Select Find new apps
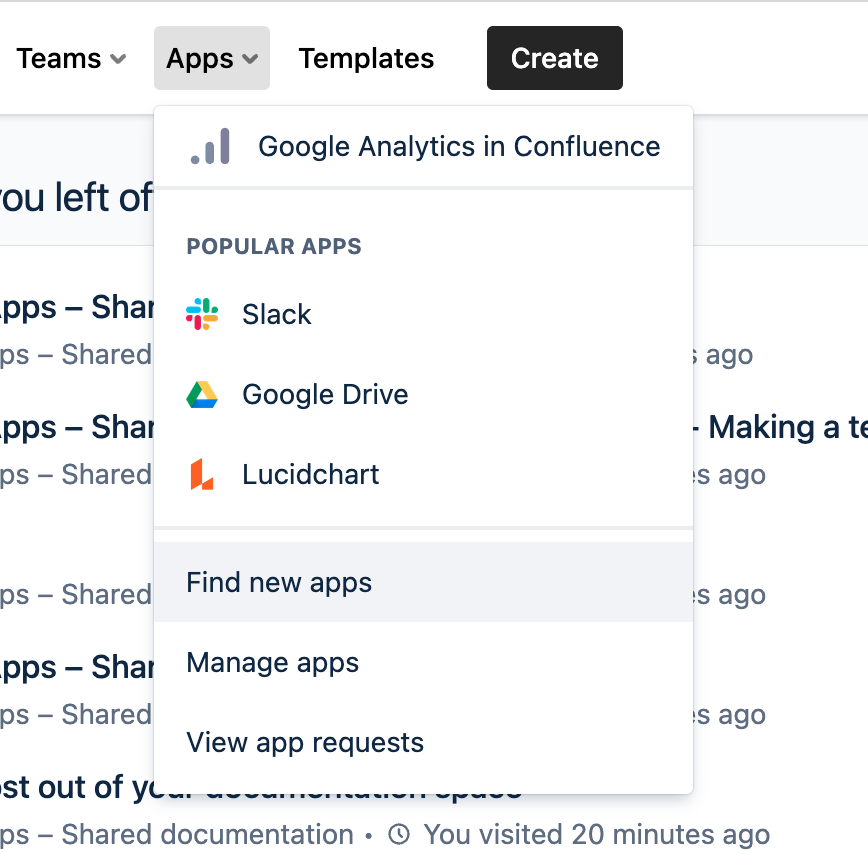 click(x=279, y=582)
